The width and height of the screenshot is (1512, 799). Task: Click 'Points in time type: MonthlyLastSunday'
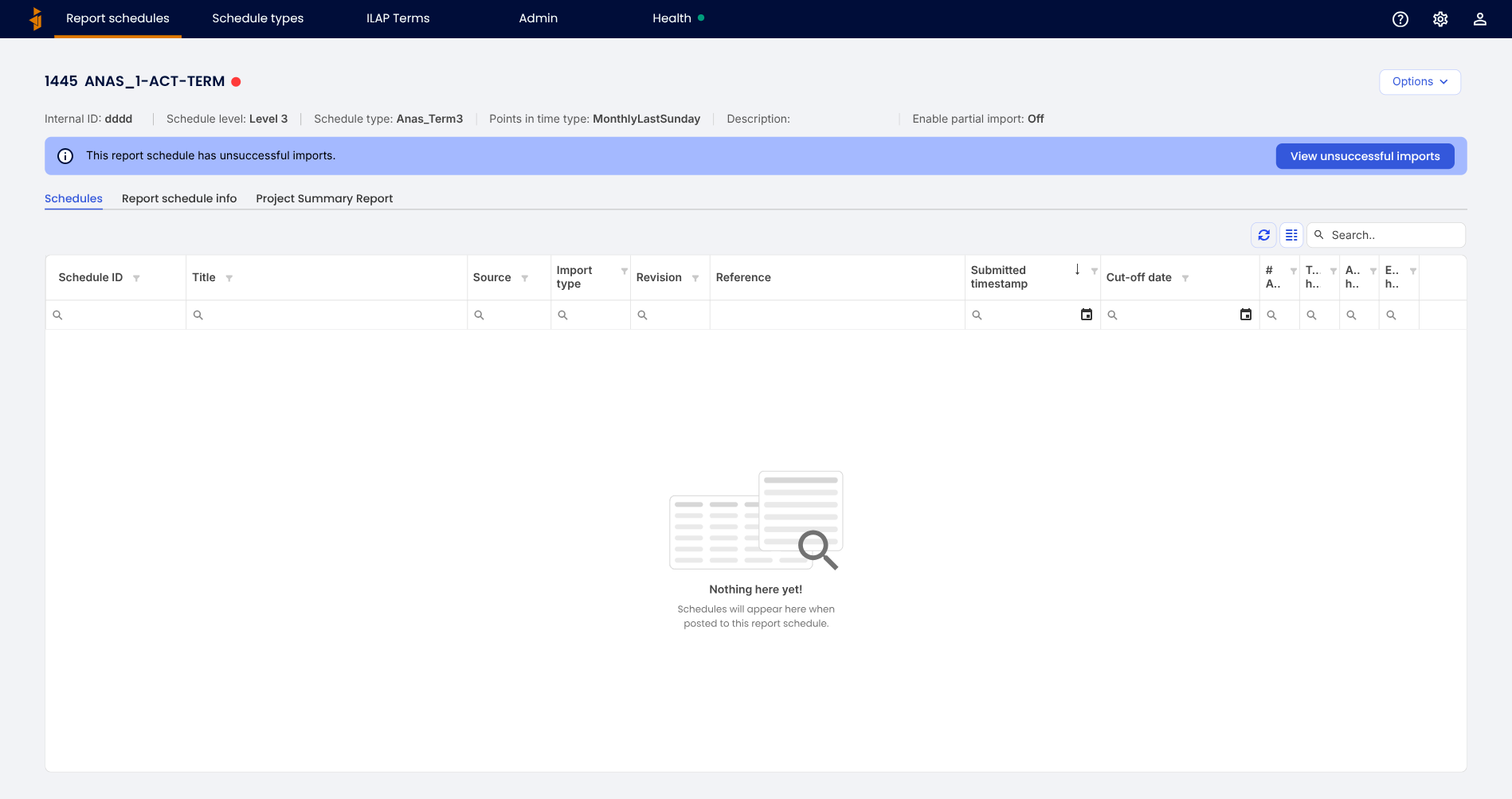click(x=594, y=119)
